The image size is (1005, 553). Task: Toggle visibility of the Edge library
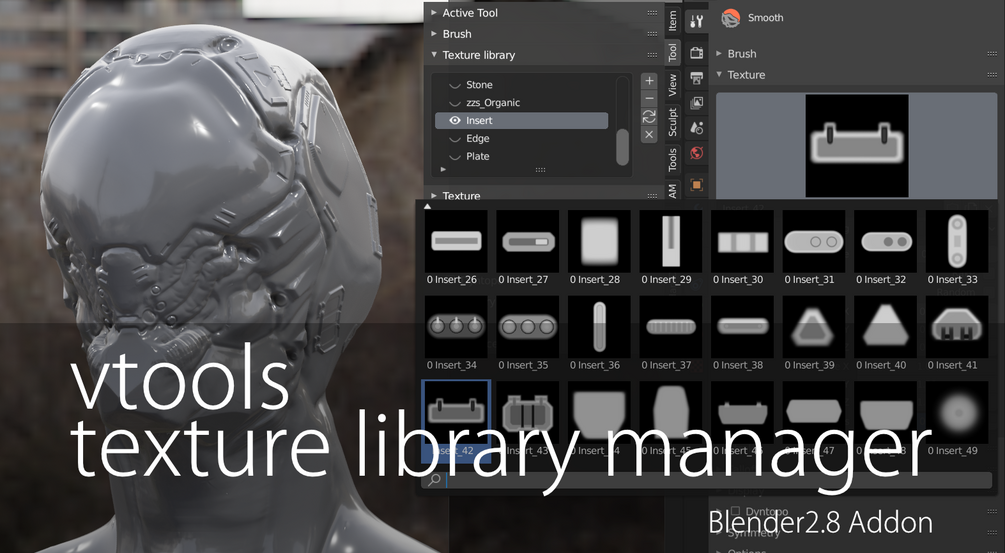pos(455,139)
